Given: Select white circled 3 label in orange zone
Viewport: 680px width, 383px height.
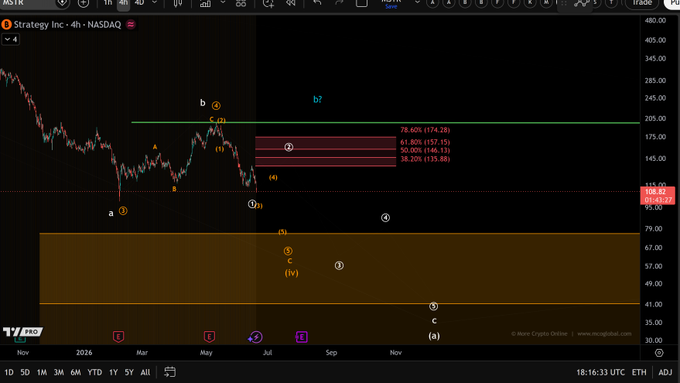Looking at the screenshot, I should (339, 265).
